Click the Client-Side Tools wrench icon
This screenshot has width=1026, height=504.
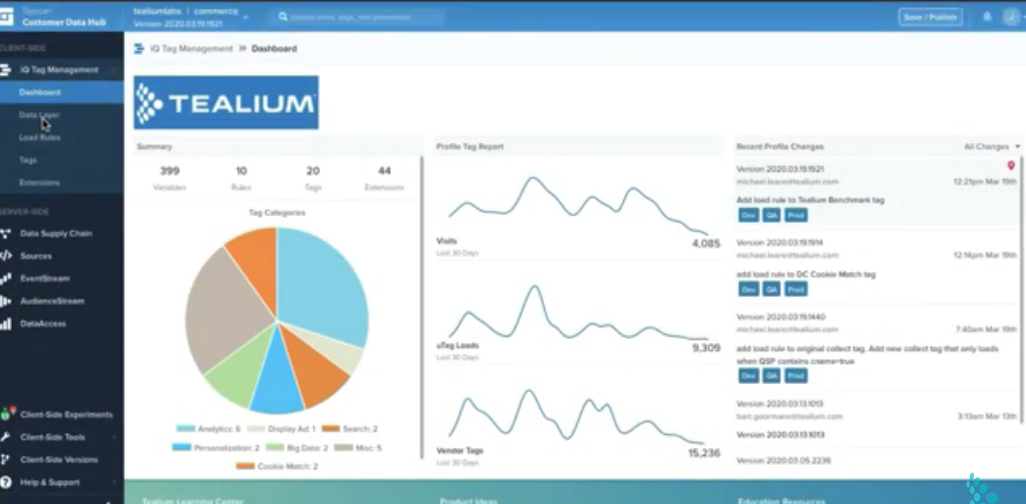(x=6, y=437)
